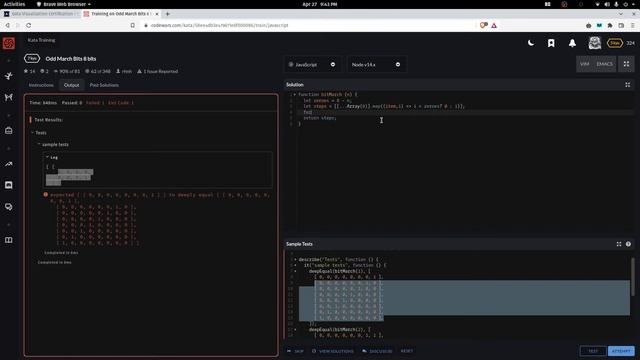Select the Output tab

tap(71, 85)
